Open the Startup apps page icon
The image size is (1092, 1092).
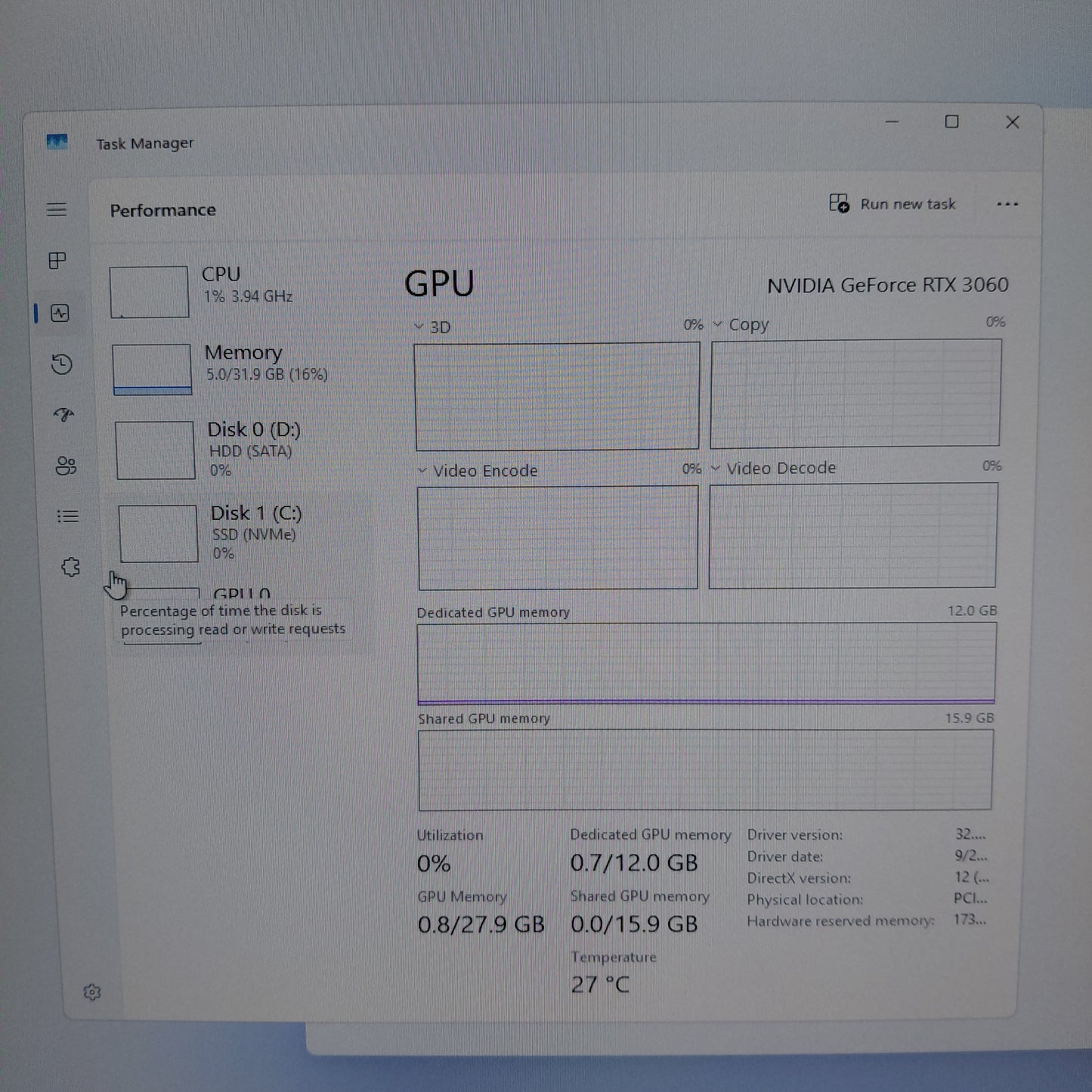pos(62,416)
